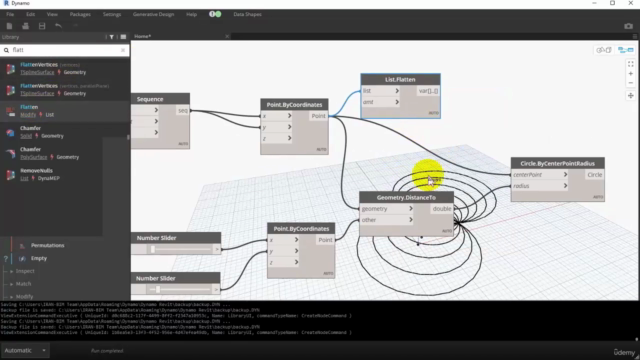
Task: Open the Automatic run mode dropdown
Action: click(x=25, y=351)
